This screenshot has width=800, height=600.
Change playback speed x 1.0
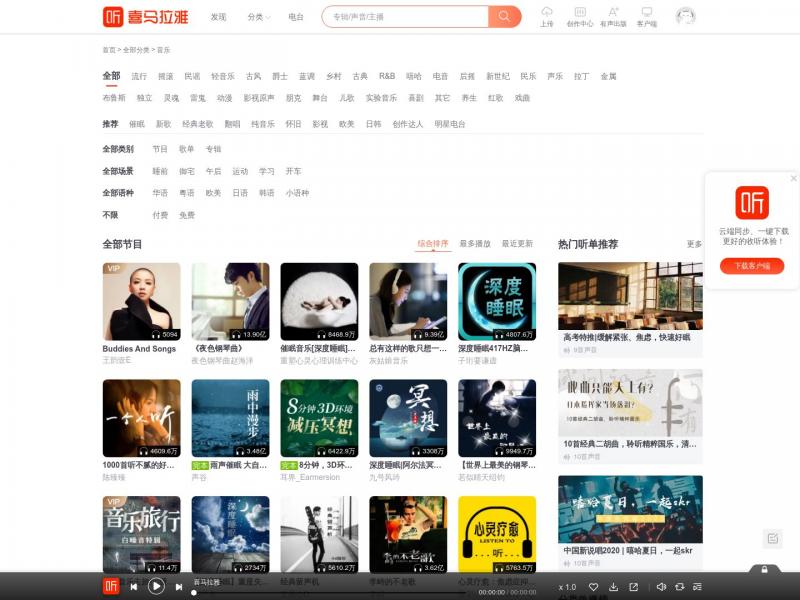[567, 587]
